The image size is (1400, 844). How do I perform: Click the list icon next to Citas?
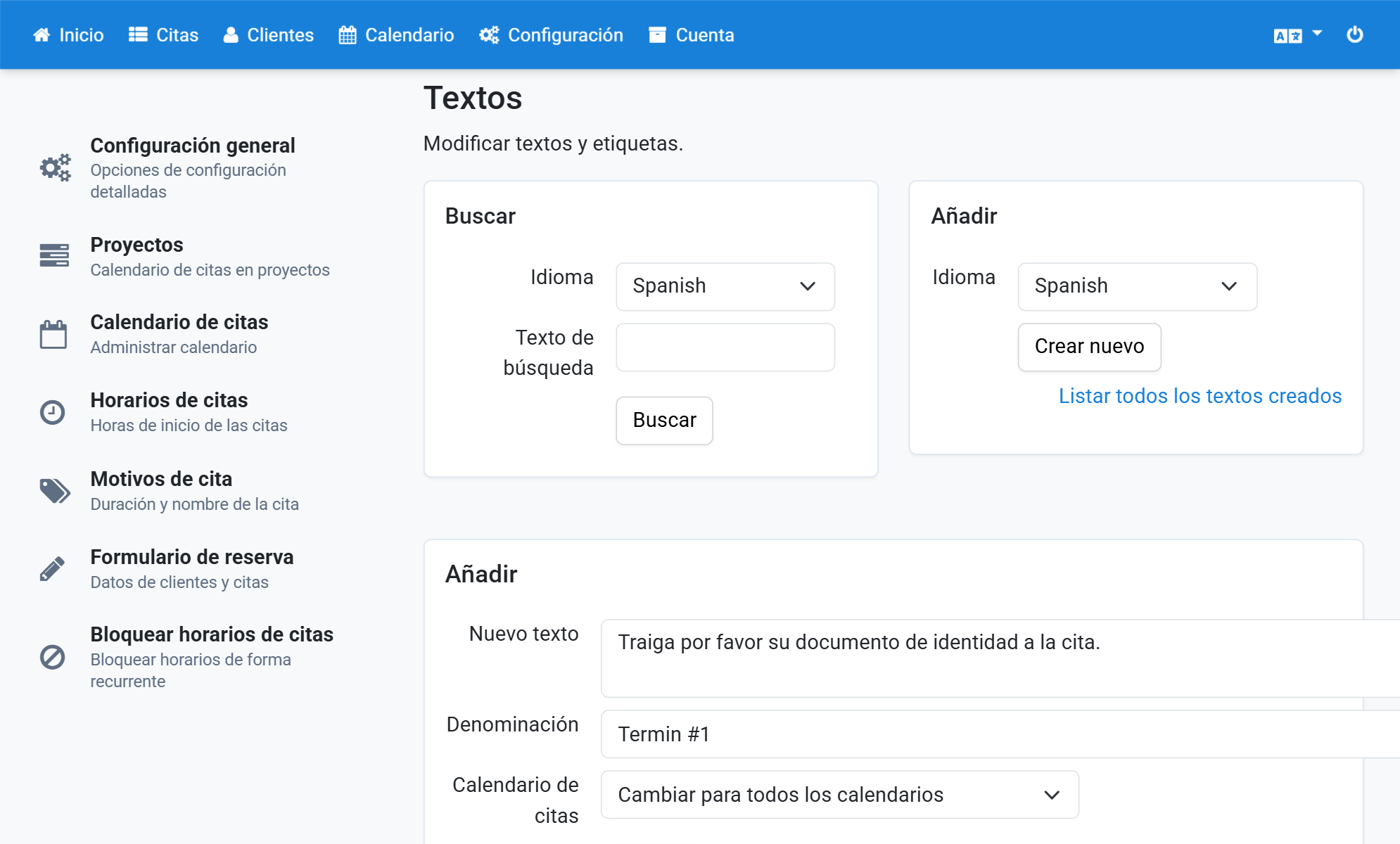tap(138, 35)
